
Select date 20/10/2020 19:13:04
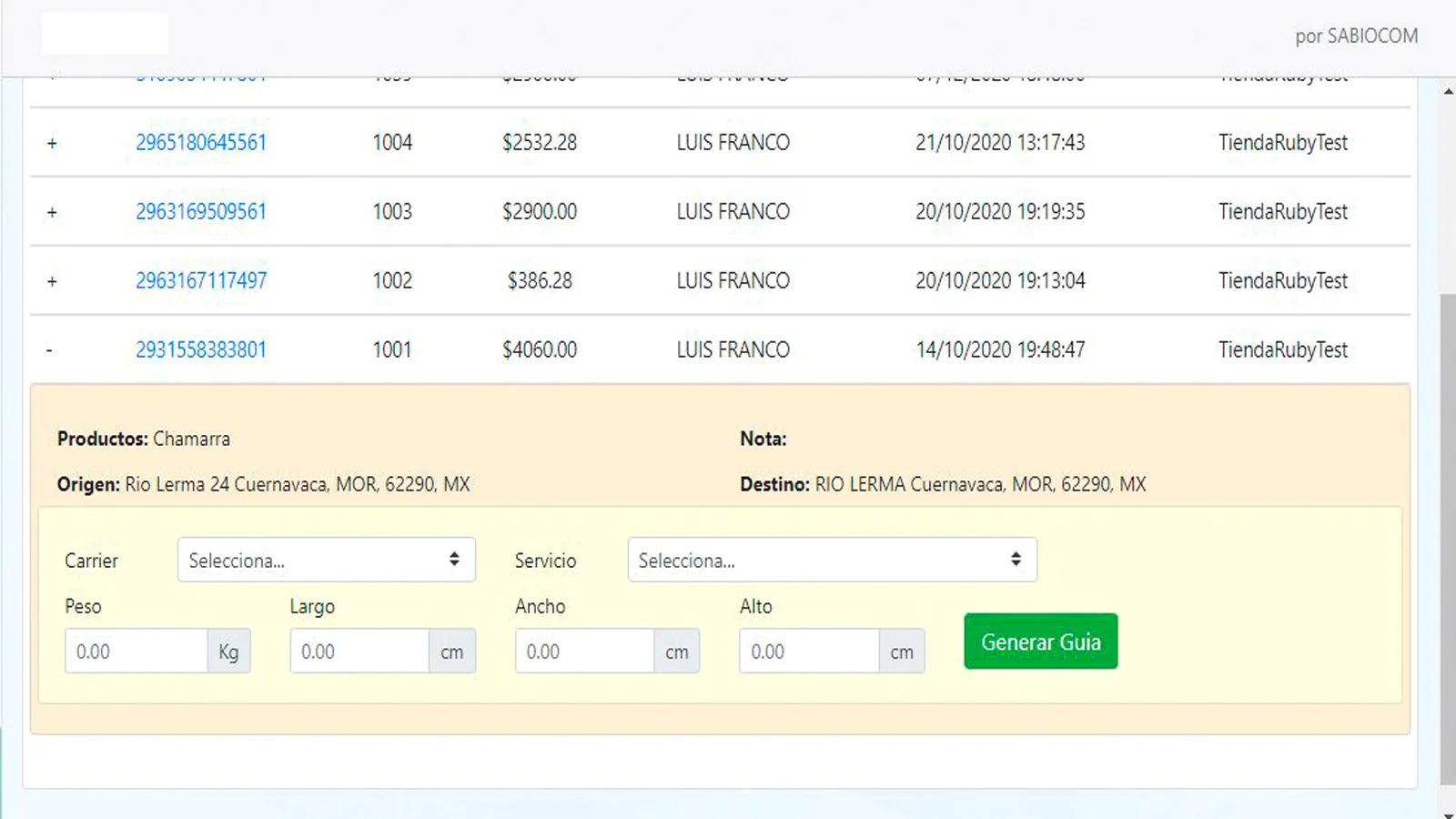coord(1000,281)
